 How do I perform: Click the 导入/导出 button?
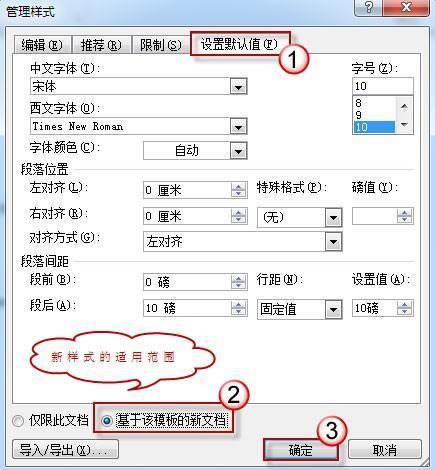65,449
